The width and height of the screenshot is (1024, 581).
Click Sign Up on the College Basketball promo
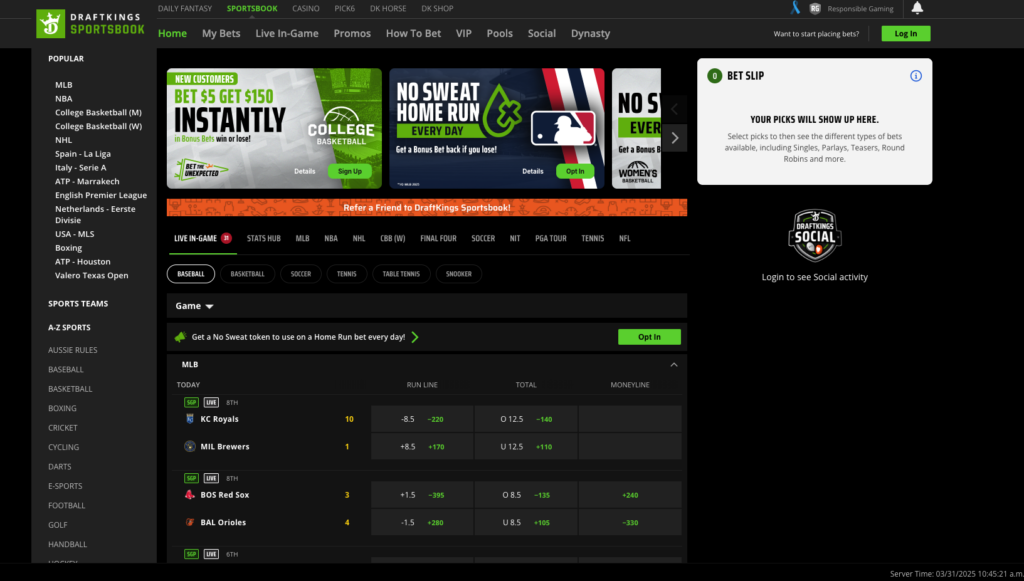point(349,171)
